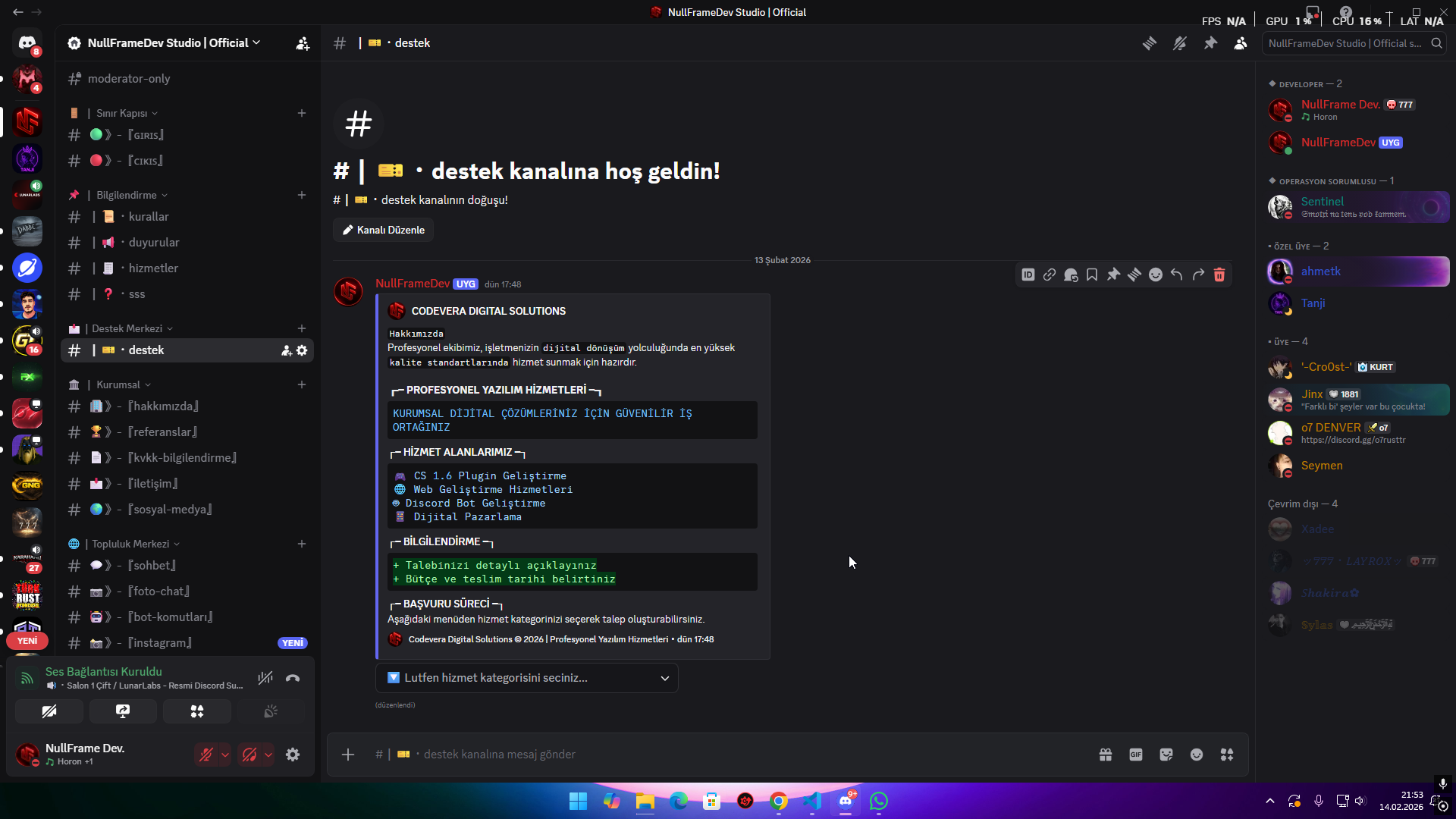Open the hizmetler channel
The height and width of the screenshot is (819, 1456).
pyautogui.click(x=187, y=268)
